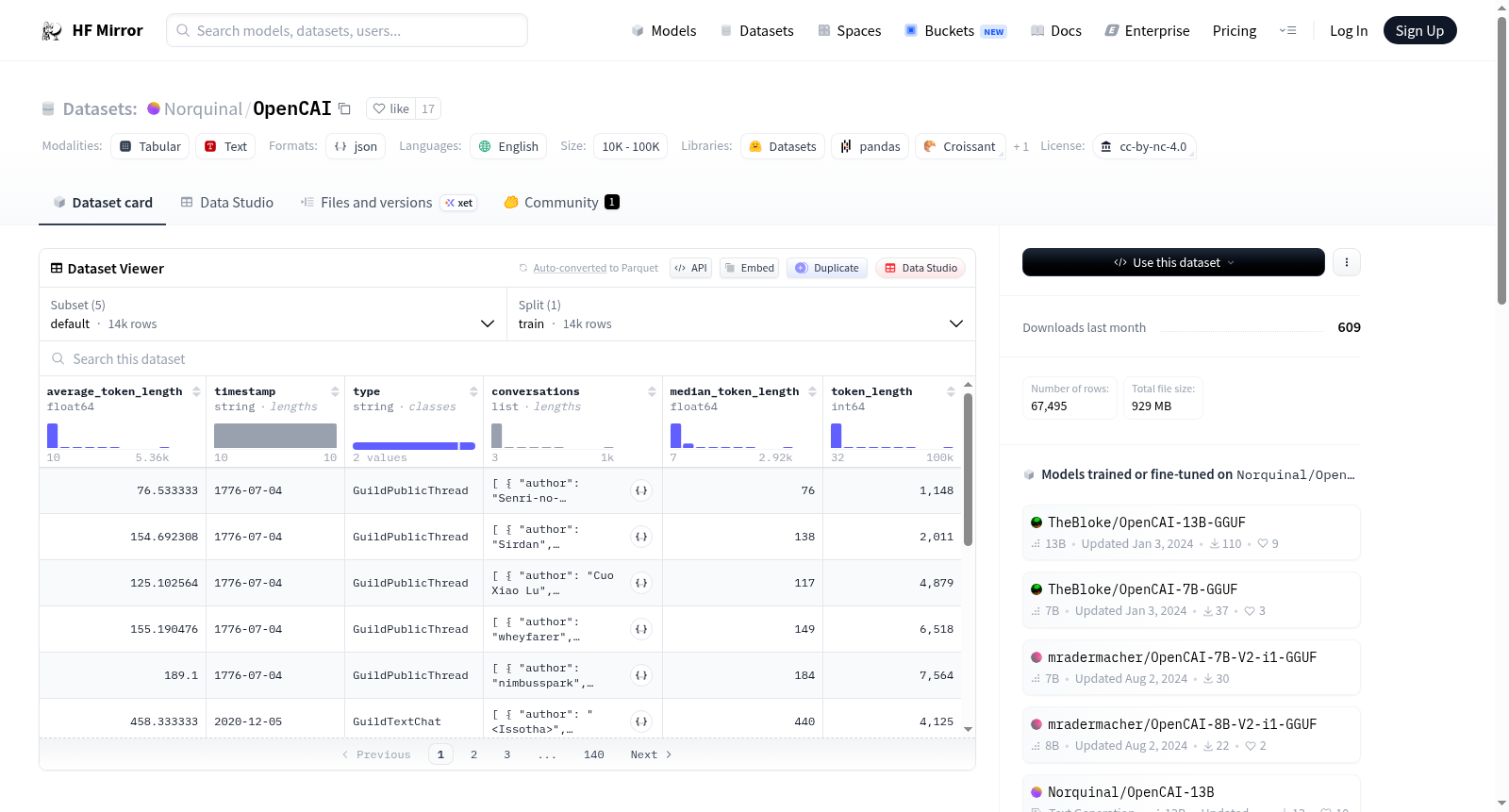Click the API button in Dataset Viewer
Image resolution: width=1509 pixels, height=812 pixels.
(x=690, y=268)
